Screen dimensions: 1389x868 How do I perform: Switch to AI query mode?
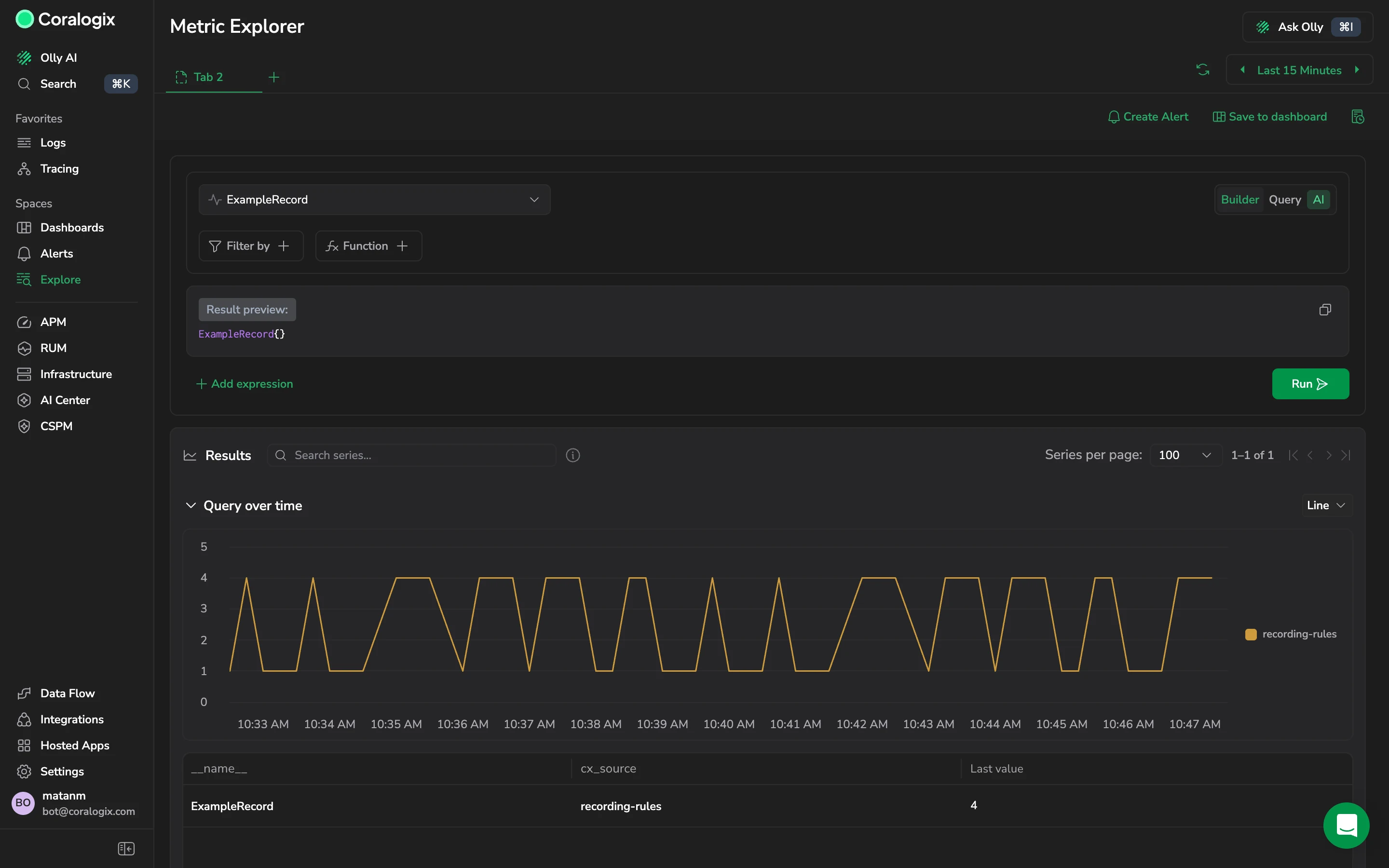click(x=1319, y=199)
